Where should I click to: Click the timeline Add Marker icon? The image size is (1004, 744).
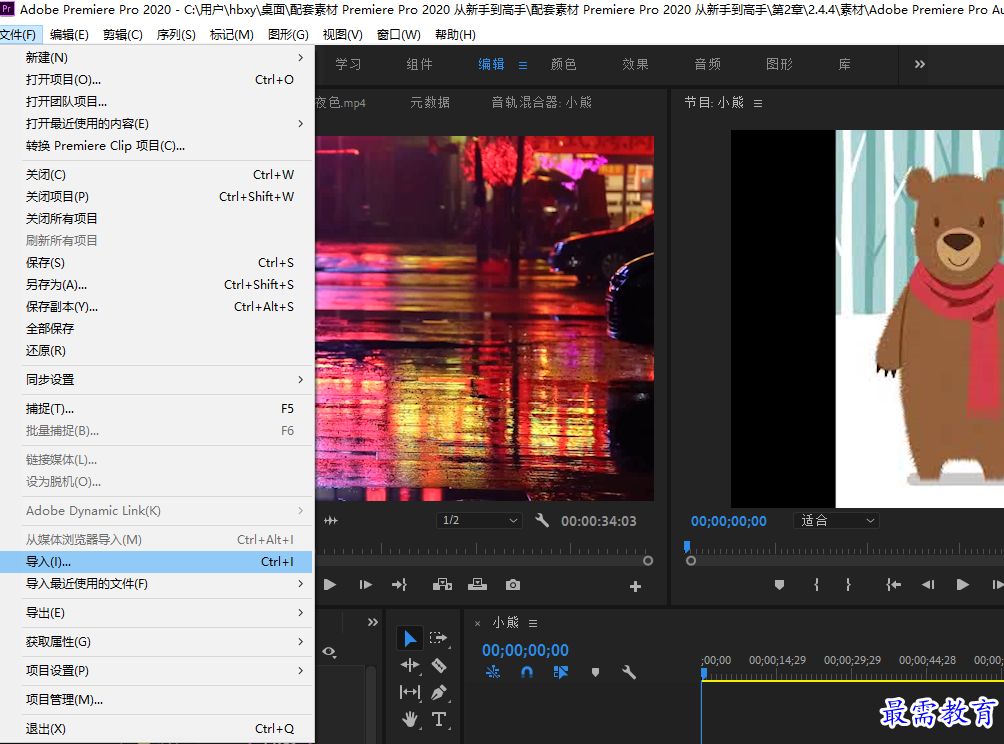[x=595, y=672]
